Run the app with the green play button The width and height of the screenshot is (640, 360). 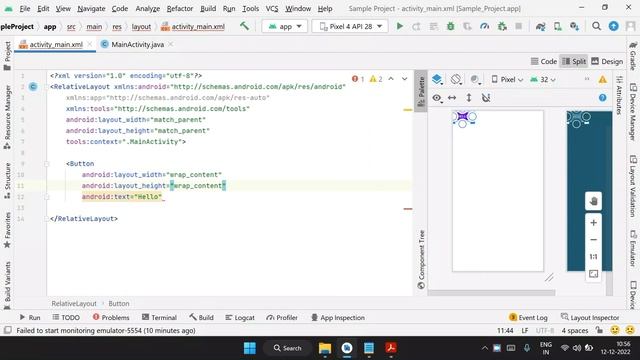point(400,27)
